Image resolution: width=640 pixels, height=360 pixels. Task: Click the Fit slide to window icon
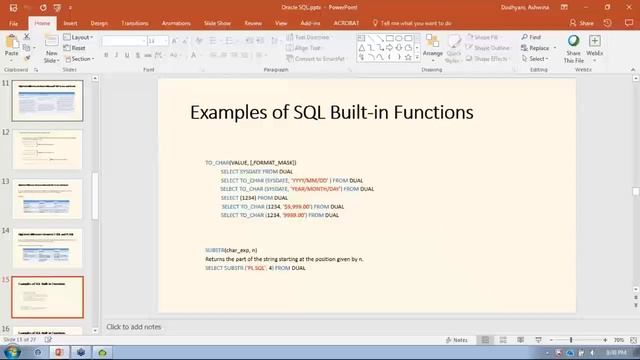click(x=633, y=340)
